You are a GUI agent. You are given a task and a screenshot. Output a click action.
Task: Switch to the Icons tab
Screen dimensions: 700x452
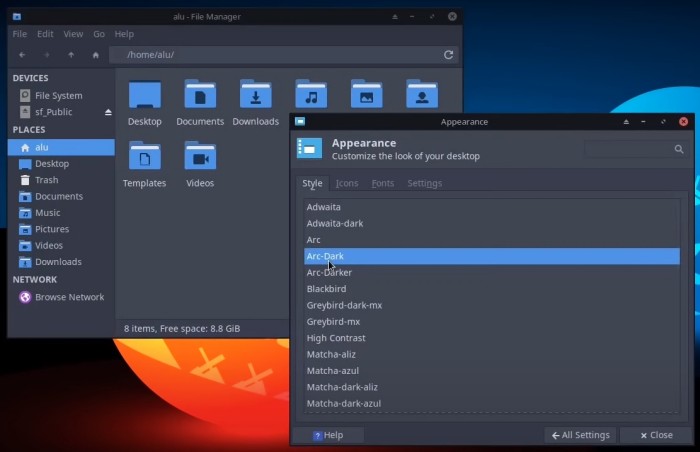click(x=347, y=183)
